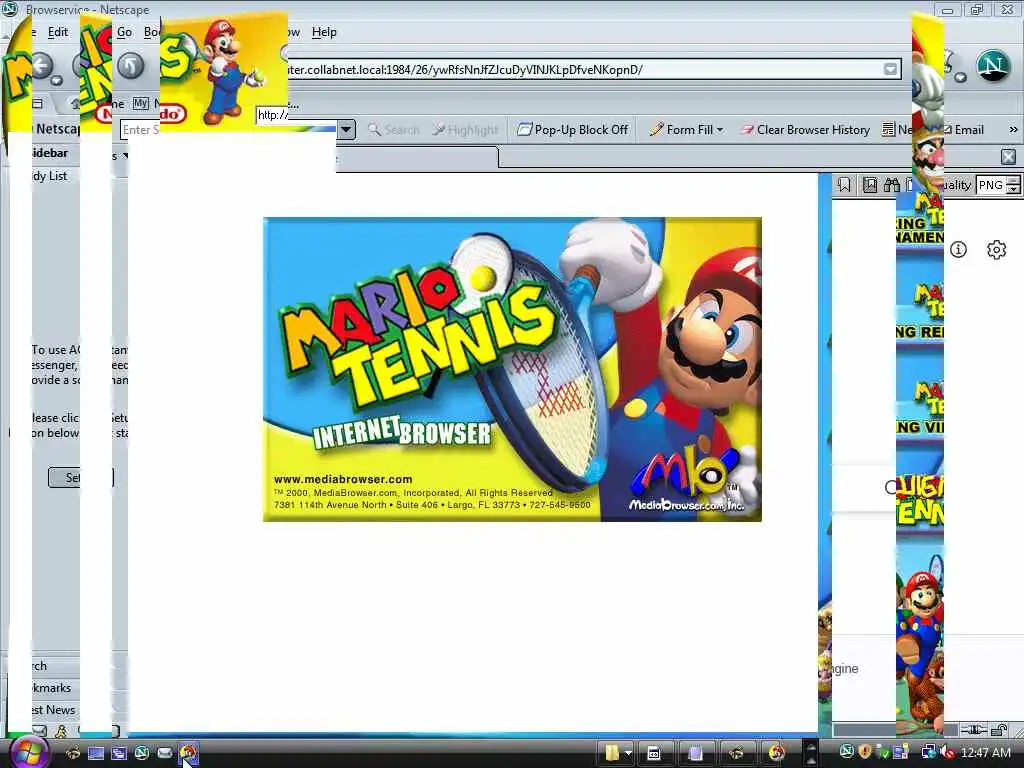Click the circled info icon
The height and width of the screenshot is (768, 1024).
point(958,249)
